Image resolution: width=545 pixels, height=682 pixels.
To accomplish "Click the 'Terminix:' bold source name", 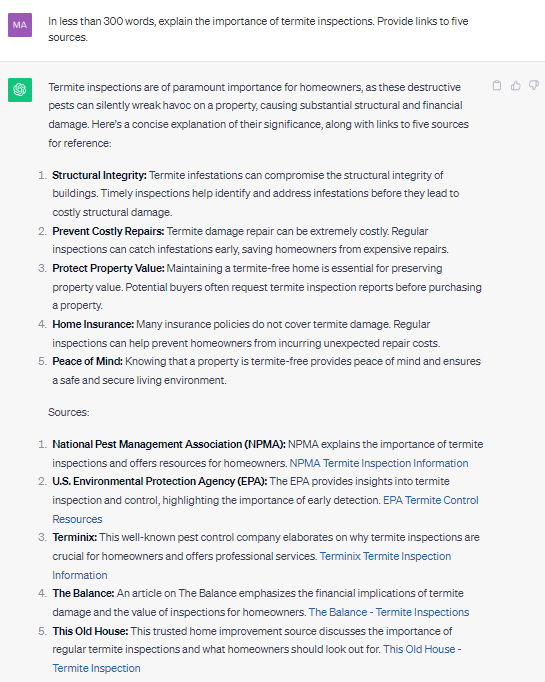I will tap(74, 537).
